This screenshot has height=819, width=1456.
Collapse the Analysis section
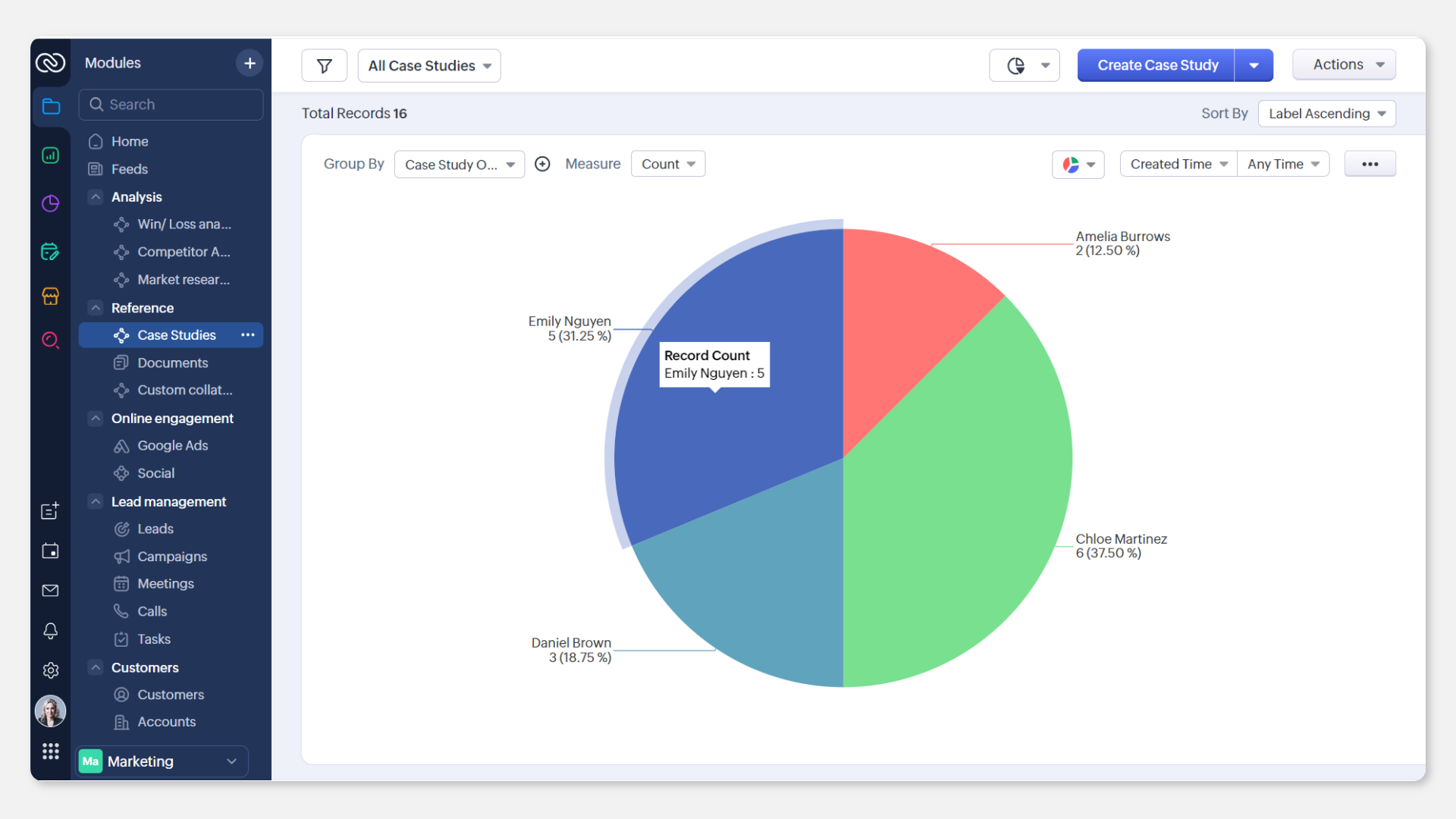tap(96, 197)
